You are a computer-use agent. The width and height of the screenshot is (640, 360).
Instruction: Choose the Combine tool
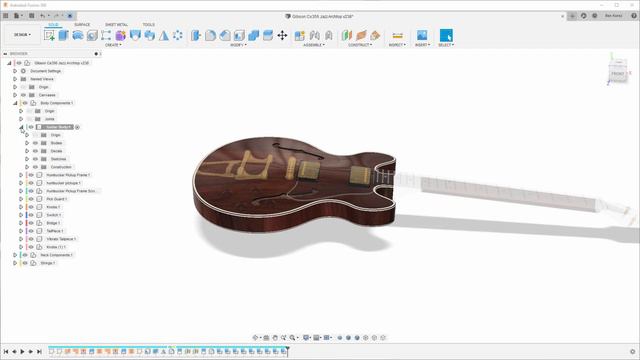tap(253, 36)
